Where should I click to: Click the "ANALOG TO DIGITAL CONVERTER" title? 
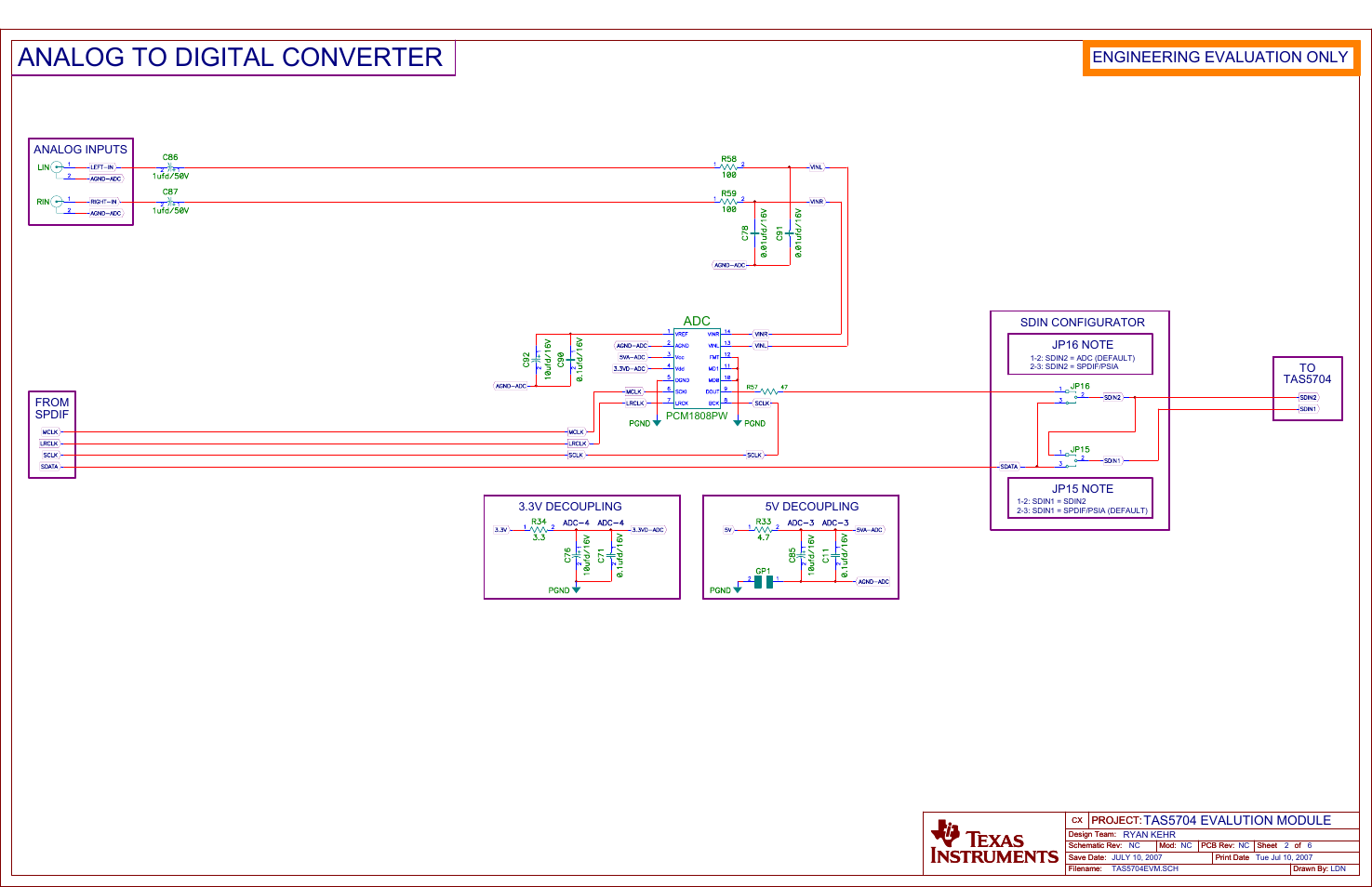coord(231,58)
